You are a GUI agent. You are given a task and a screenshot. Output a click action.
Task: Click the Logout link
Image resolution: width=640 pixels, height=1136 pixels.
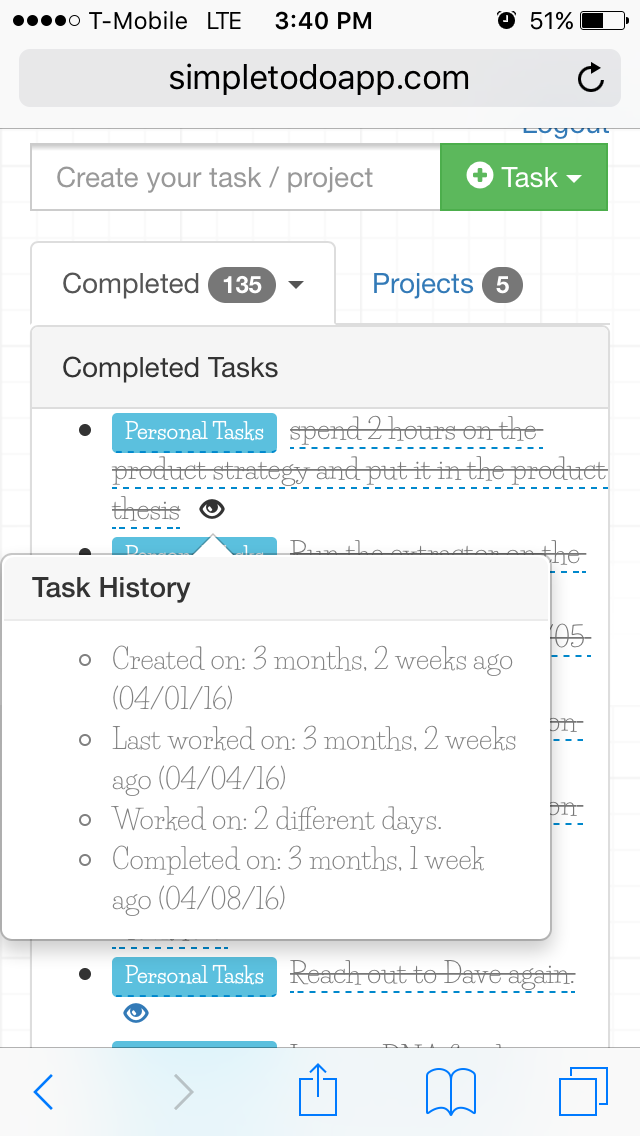pos(565,125)
